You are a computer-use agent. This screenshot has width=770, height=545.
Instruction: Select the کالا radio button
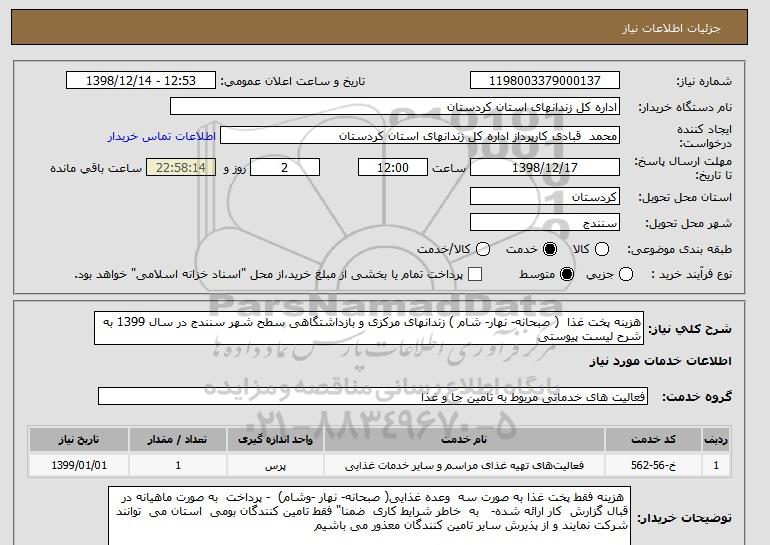coord(602,249)
